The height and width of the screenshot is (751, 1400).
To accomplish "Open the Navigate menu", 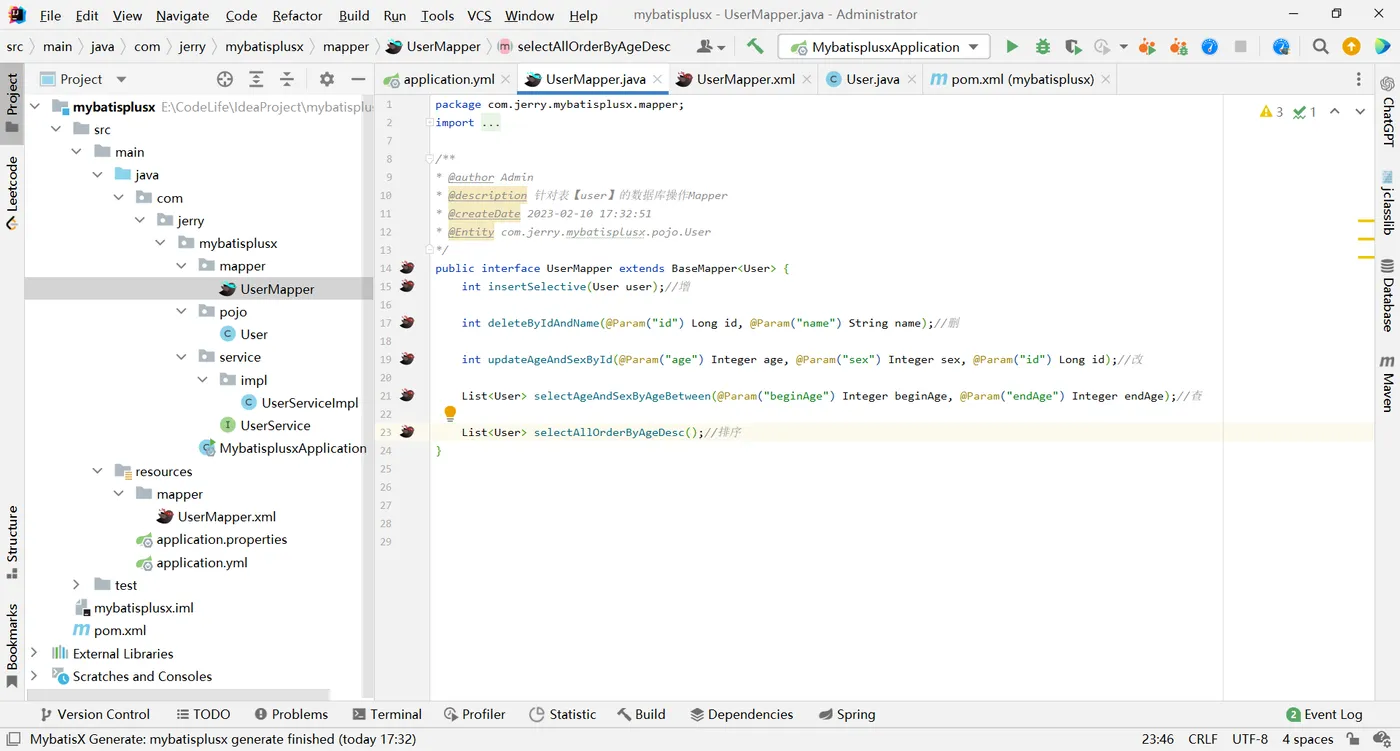I will (183, 15).
